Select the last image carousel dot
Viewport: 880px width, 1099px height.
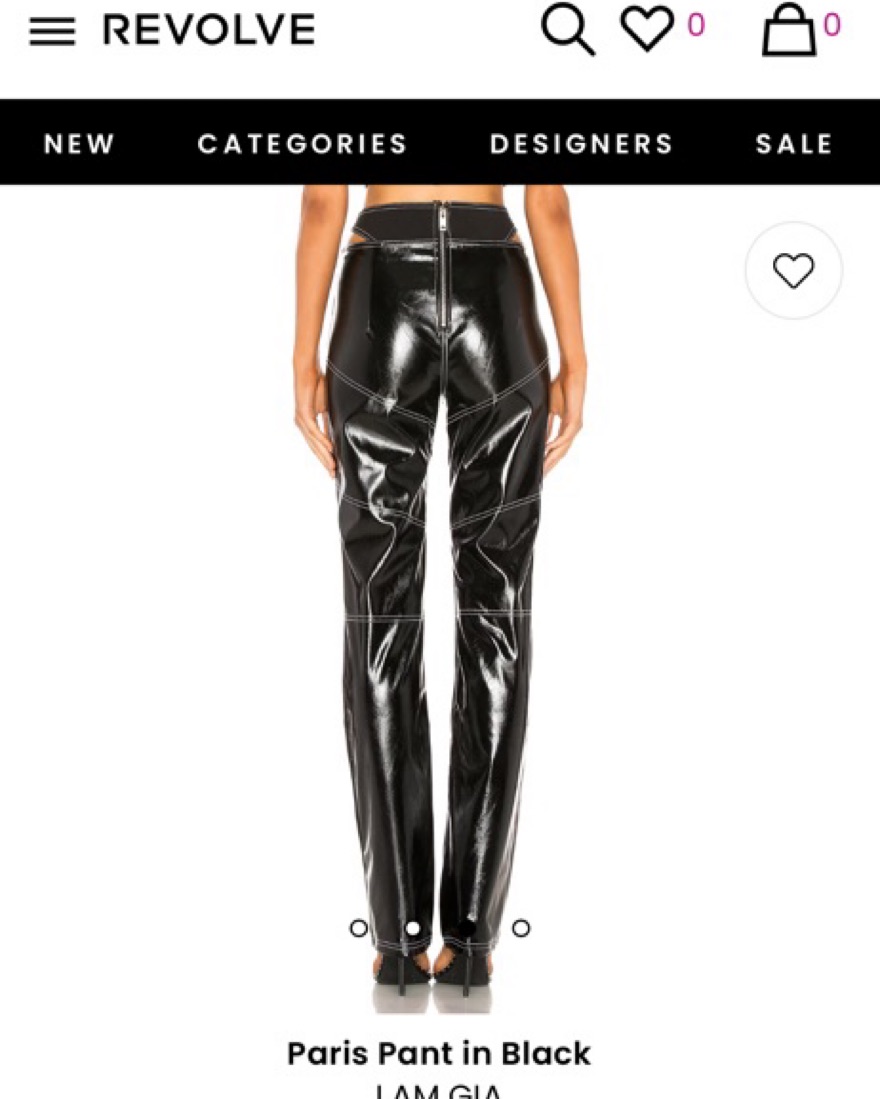[x=521, y=928]
